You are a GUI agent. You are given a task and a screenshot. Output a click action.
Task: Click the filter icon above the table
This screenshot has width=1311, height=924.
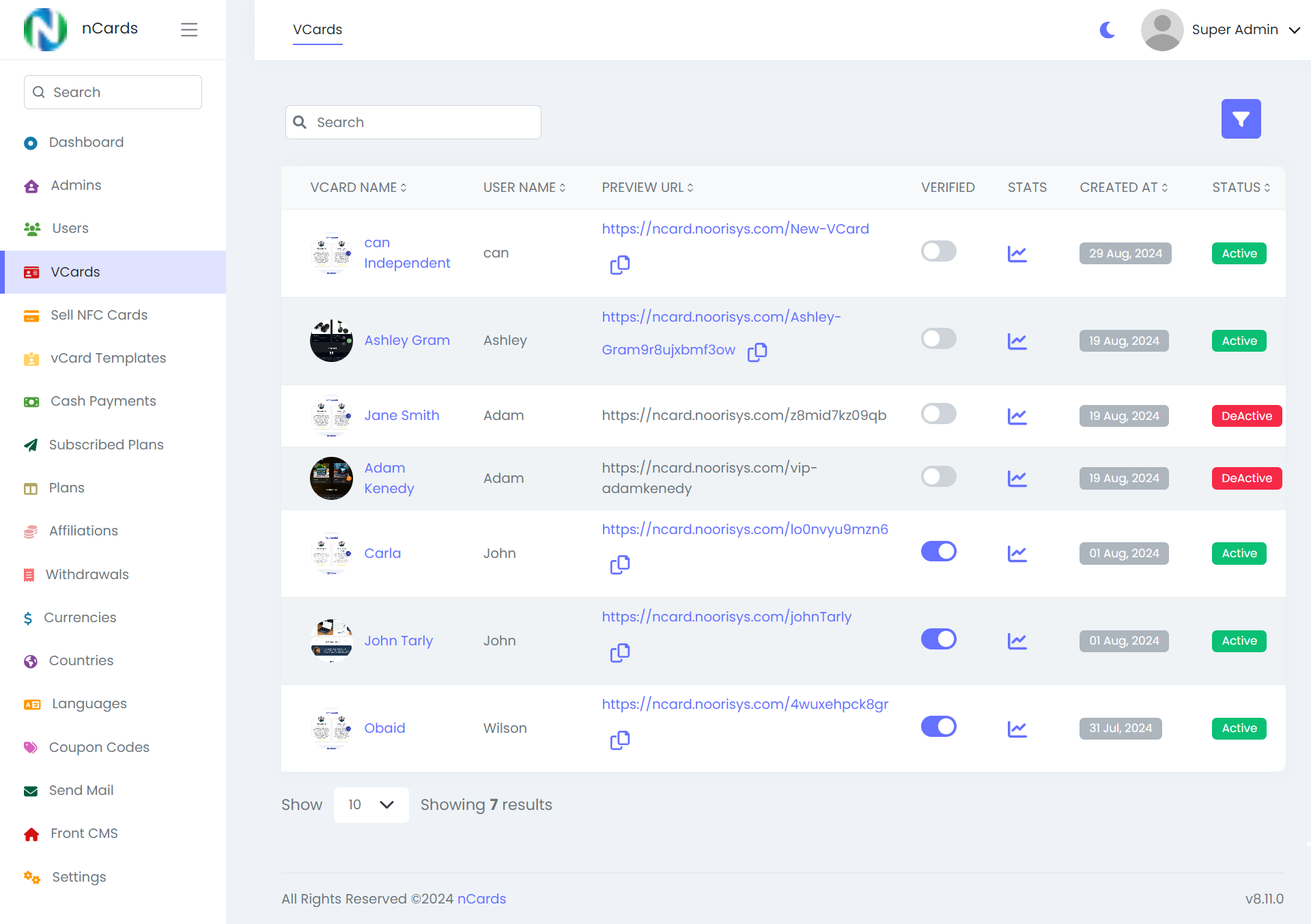pos(1241,118)
